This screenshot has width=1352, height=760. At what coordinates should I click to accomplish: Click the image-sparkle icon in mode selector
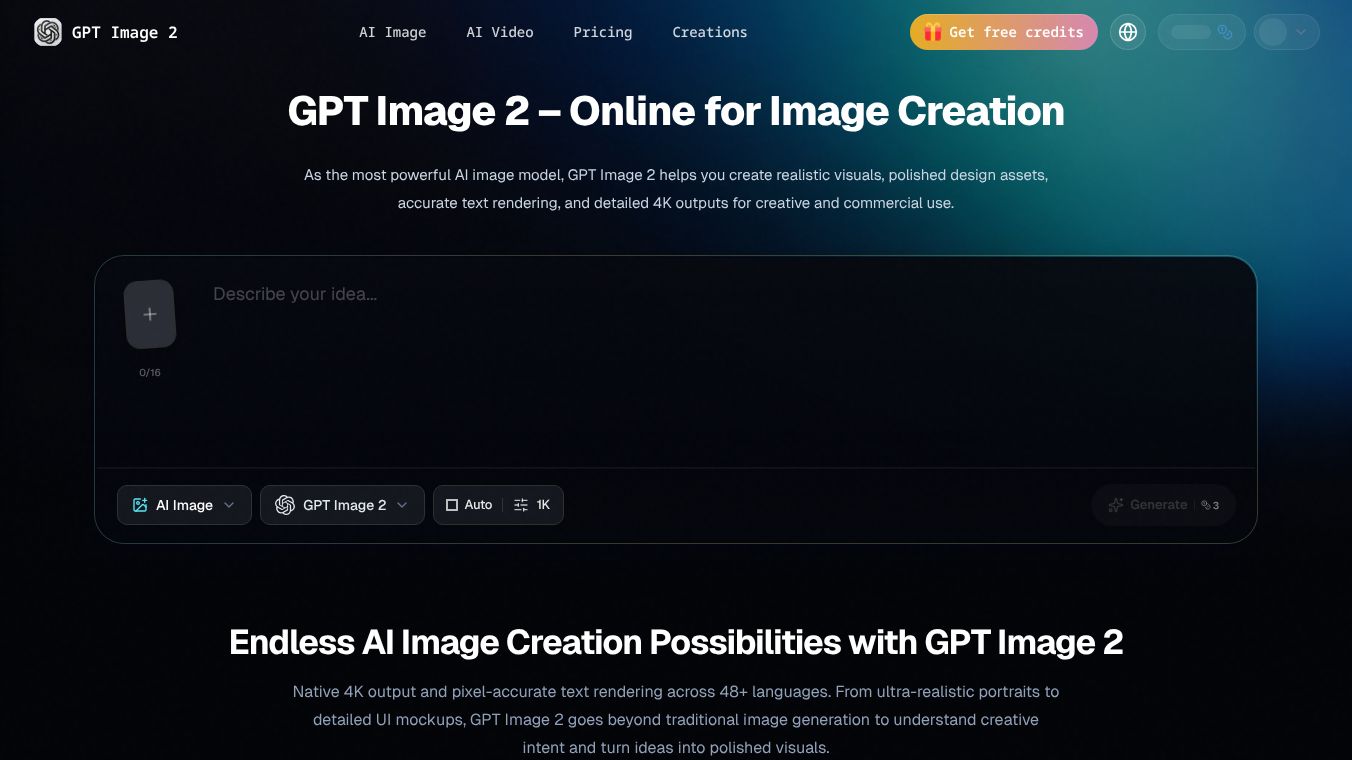[140, 505]
